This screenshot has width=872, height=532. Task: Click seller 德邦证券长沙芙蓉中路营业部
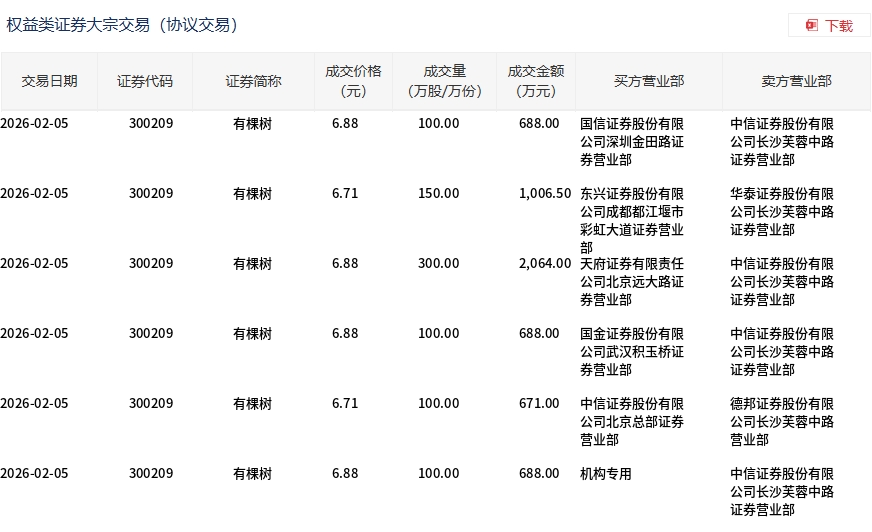click(x=782, y=422)
